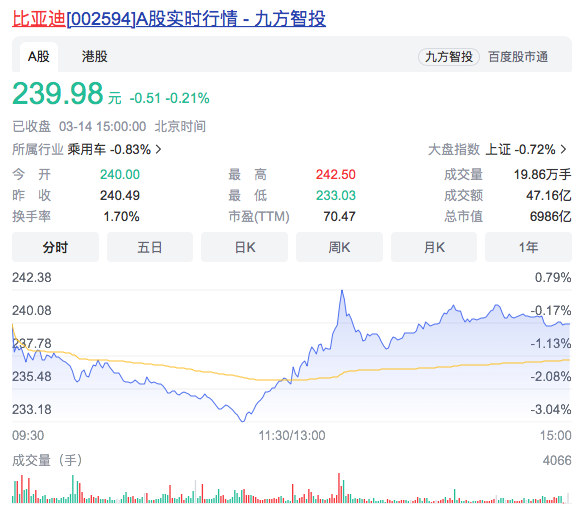The image size is (582, 514).
Task: Click the 已收盘 03-14 15:00:00 status text
Action: [79, 127]
